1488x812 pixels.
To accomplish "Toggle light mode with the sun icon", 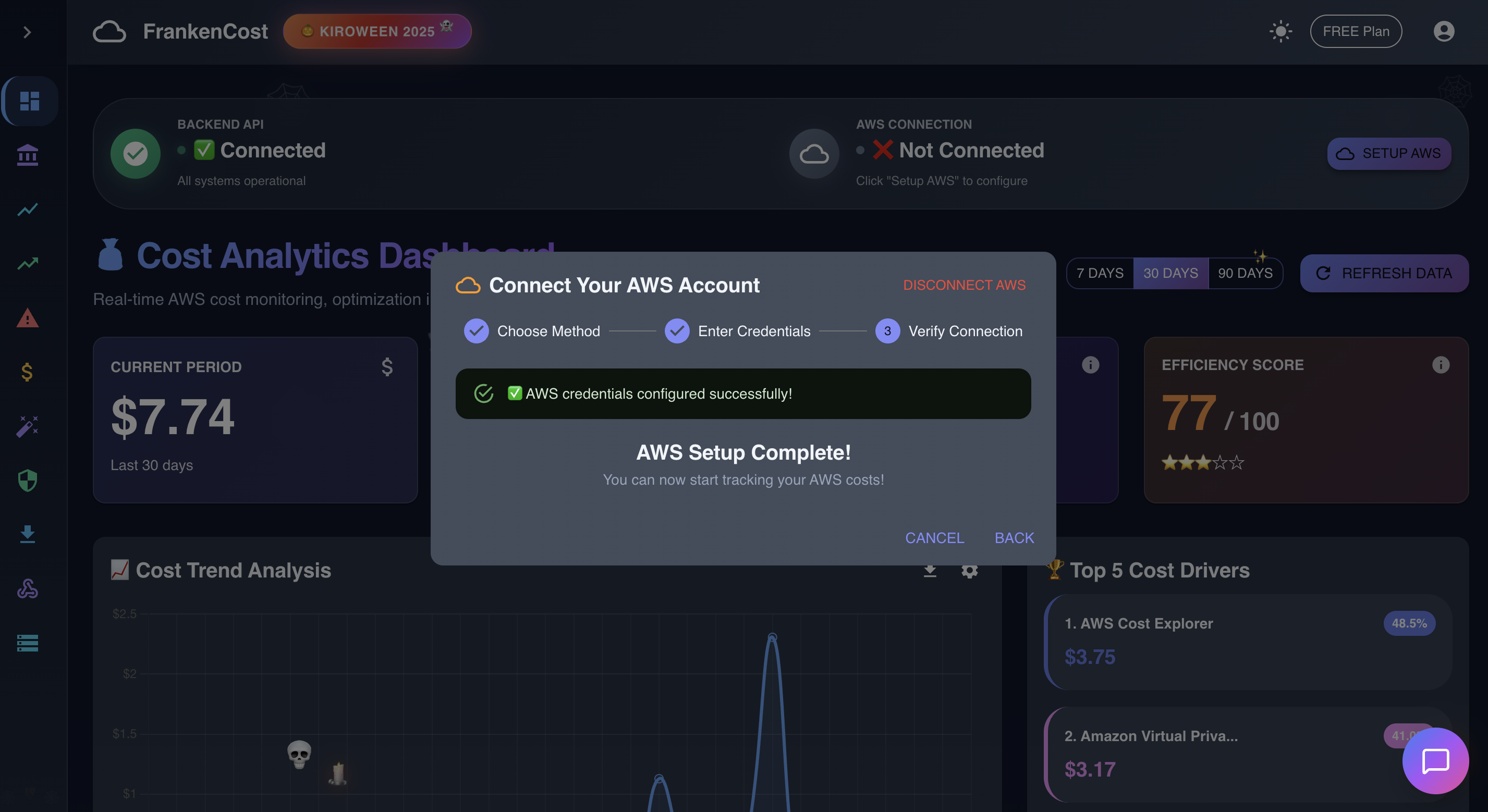I will (x=1280, y=31).
